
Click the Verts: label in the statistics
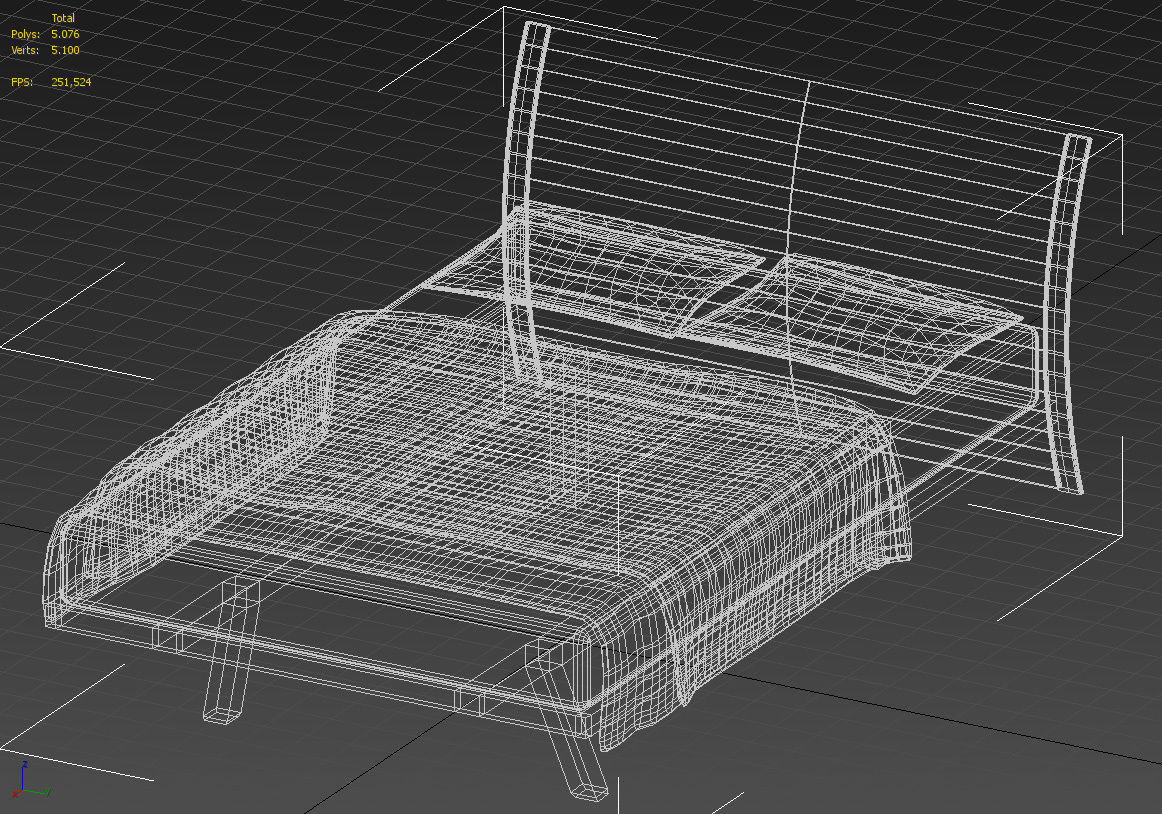point(25,50)
